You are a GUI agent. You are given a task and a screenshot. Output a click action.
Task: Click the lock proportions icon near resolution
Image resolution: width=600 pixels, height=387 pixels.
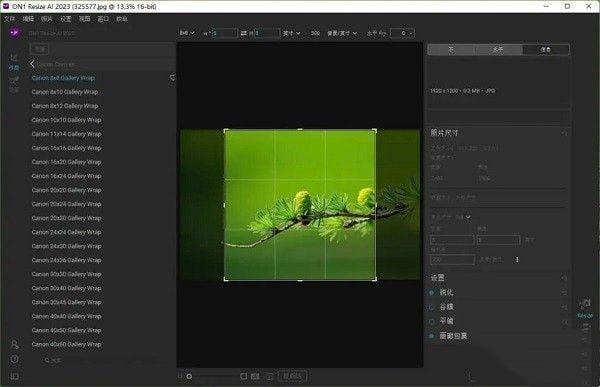click(x=517, y=260)
